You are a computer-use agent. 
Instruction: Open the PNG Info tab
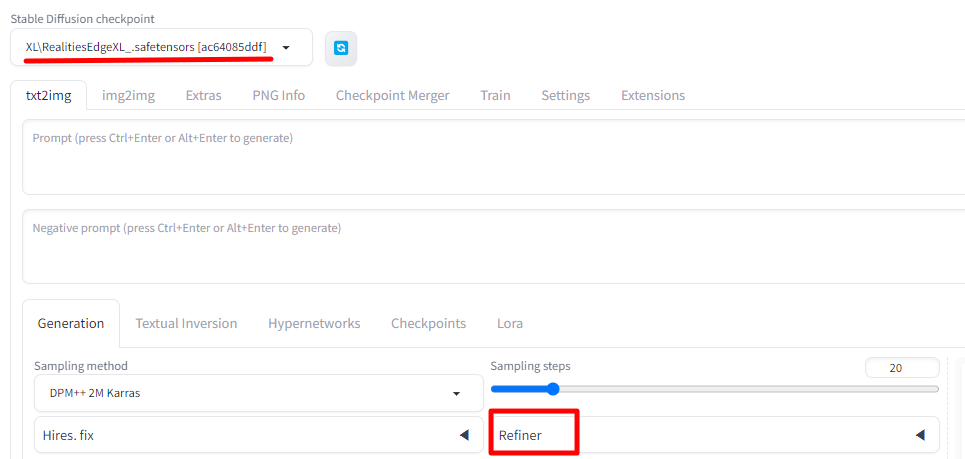point(279,95)
